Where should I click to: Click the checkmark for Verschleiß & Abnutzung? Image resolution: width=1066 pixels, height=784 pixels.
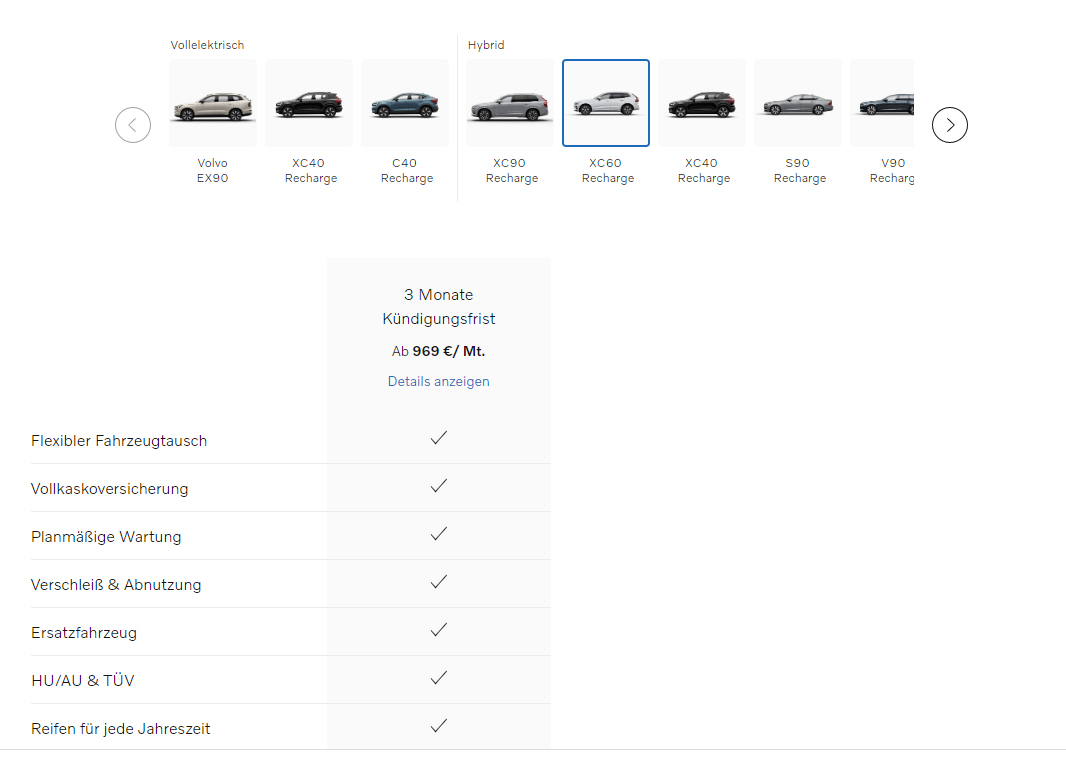(439, 581)
